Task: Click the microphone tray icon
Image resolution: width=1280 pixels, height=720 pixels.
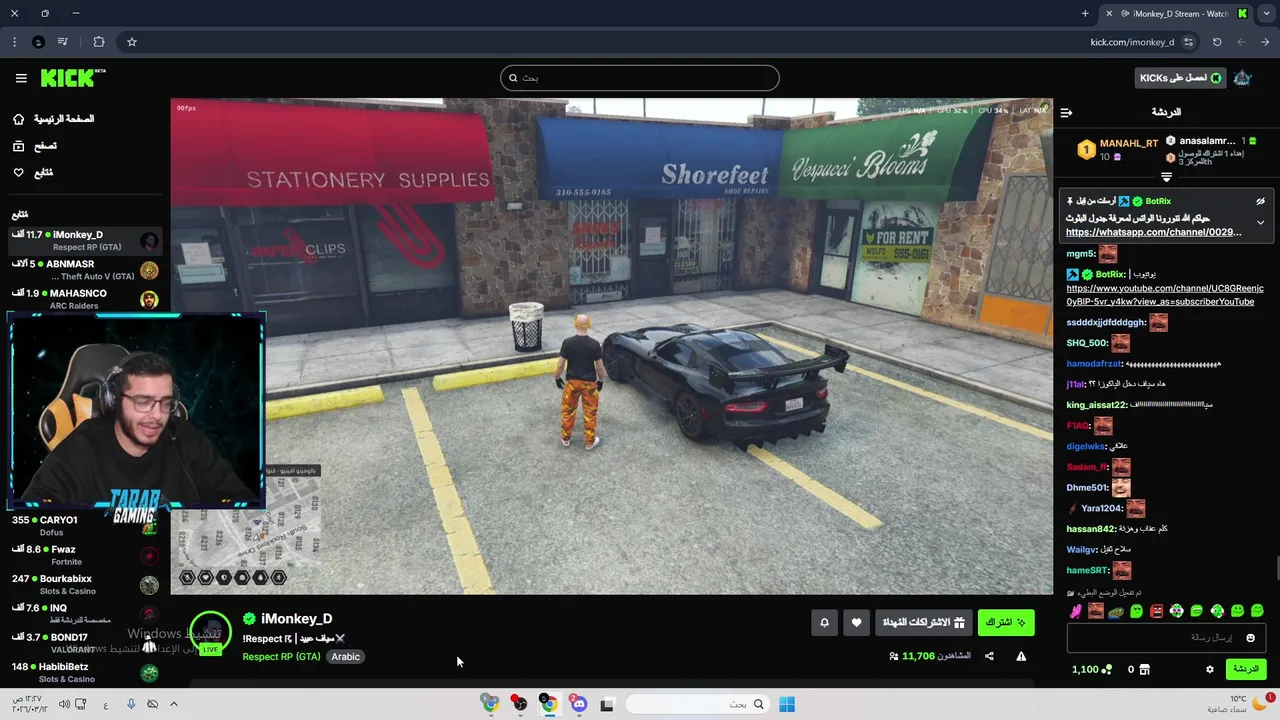Action: 130,704
